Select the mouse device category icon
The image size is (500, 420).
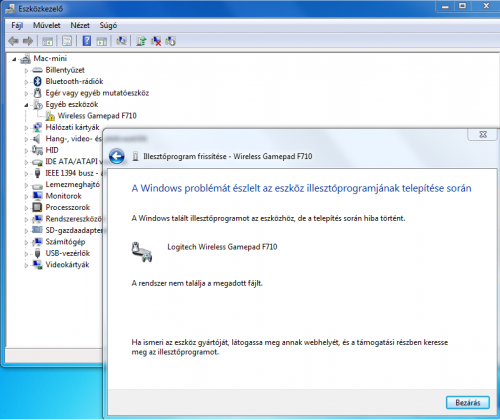[x=37, y=93]
